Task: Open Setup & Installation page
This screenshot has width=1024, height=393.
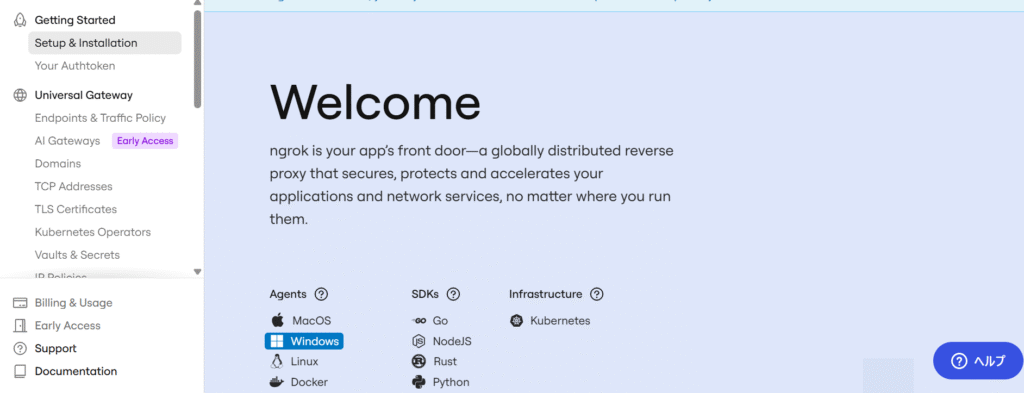Action: click(x=104, y=43)
